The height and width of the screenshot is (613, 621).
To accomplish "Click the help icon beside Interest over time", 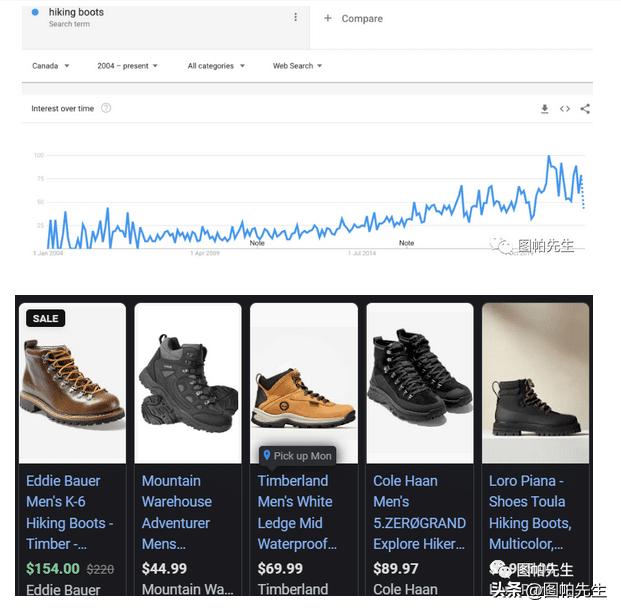I will coord(106,108).
